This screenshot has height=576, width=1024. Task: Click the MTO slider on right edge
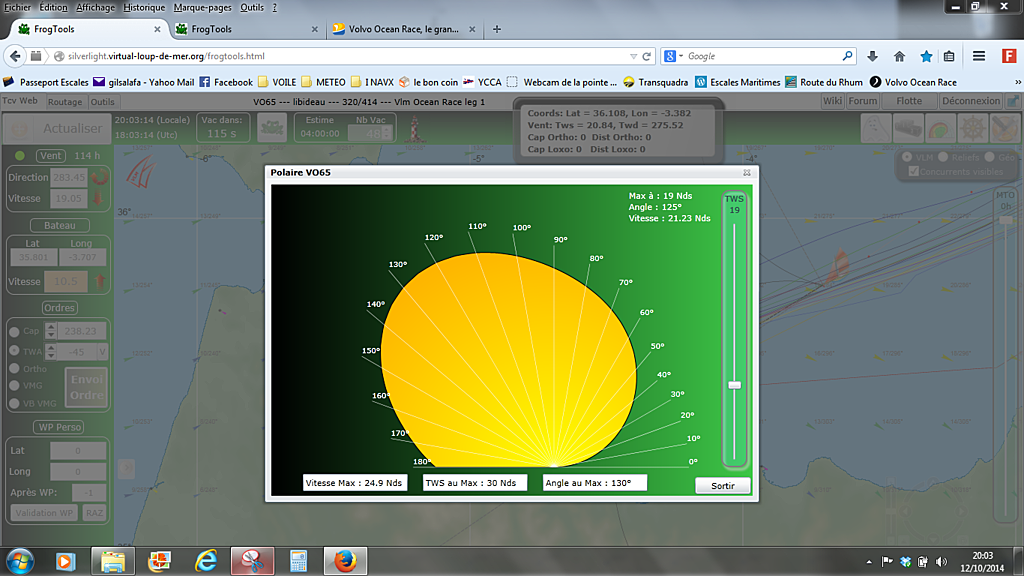pos(1006,220)
